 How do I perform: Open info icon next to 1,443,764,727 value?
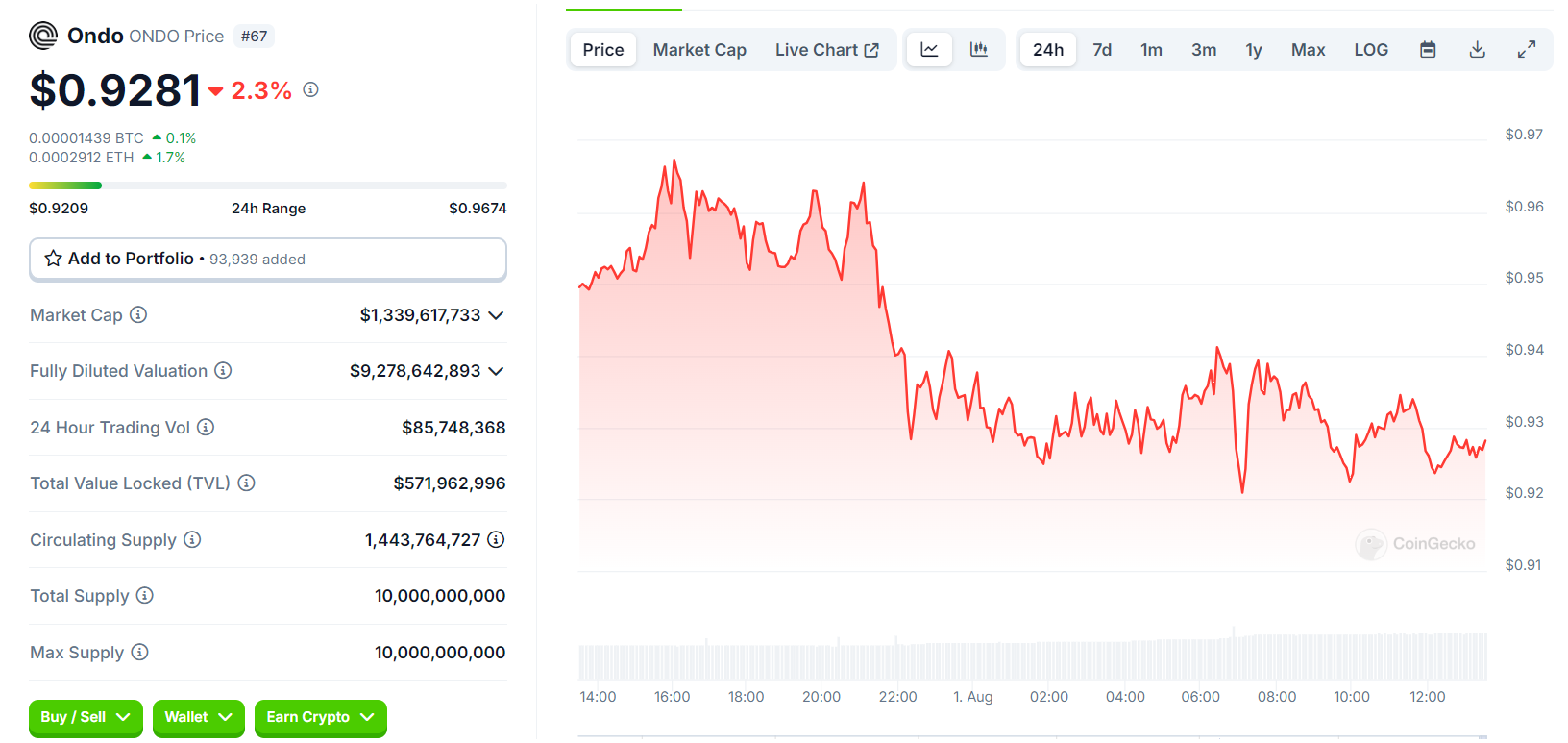coord(496,539)
